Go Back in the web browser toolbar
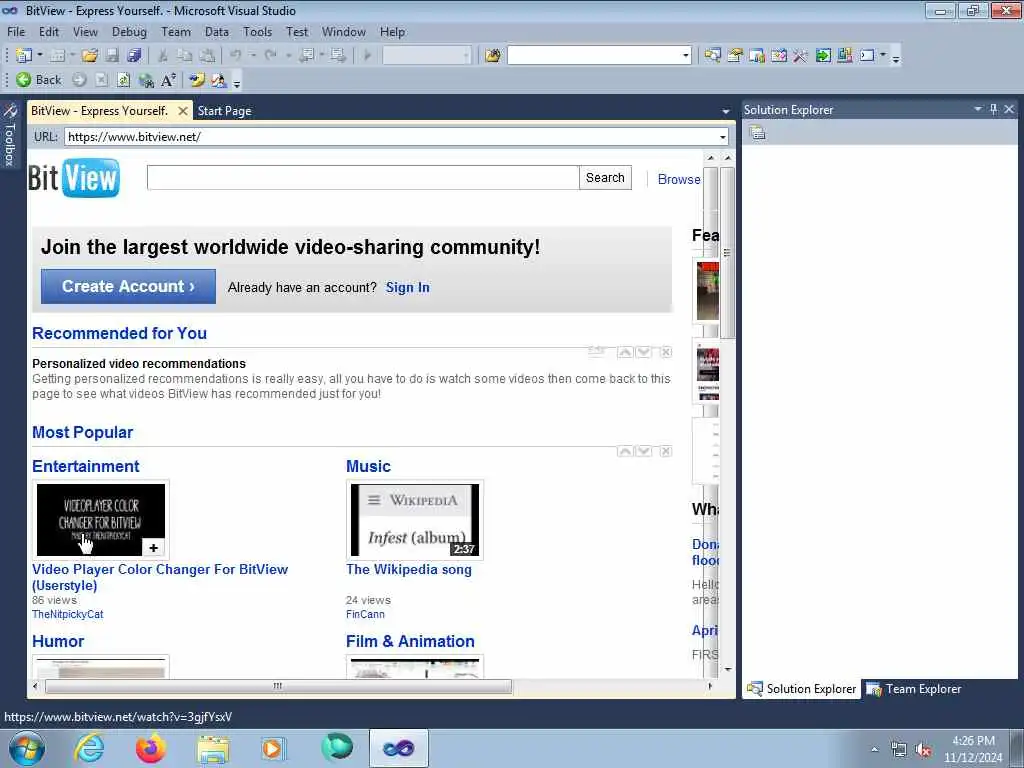The width and height of the screenshot is (1024, 768). [x=39, y=80]
